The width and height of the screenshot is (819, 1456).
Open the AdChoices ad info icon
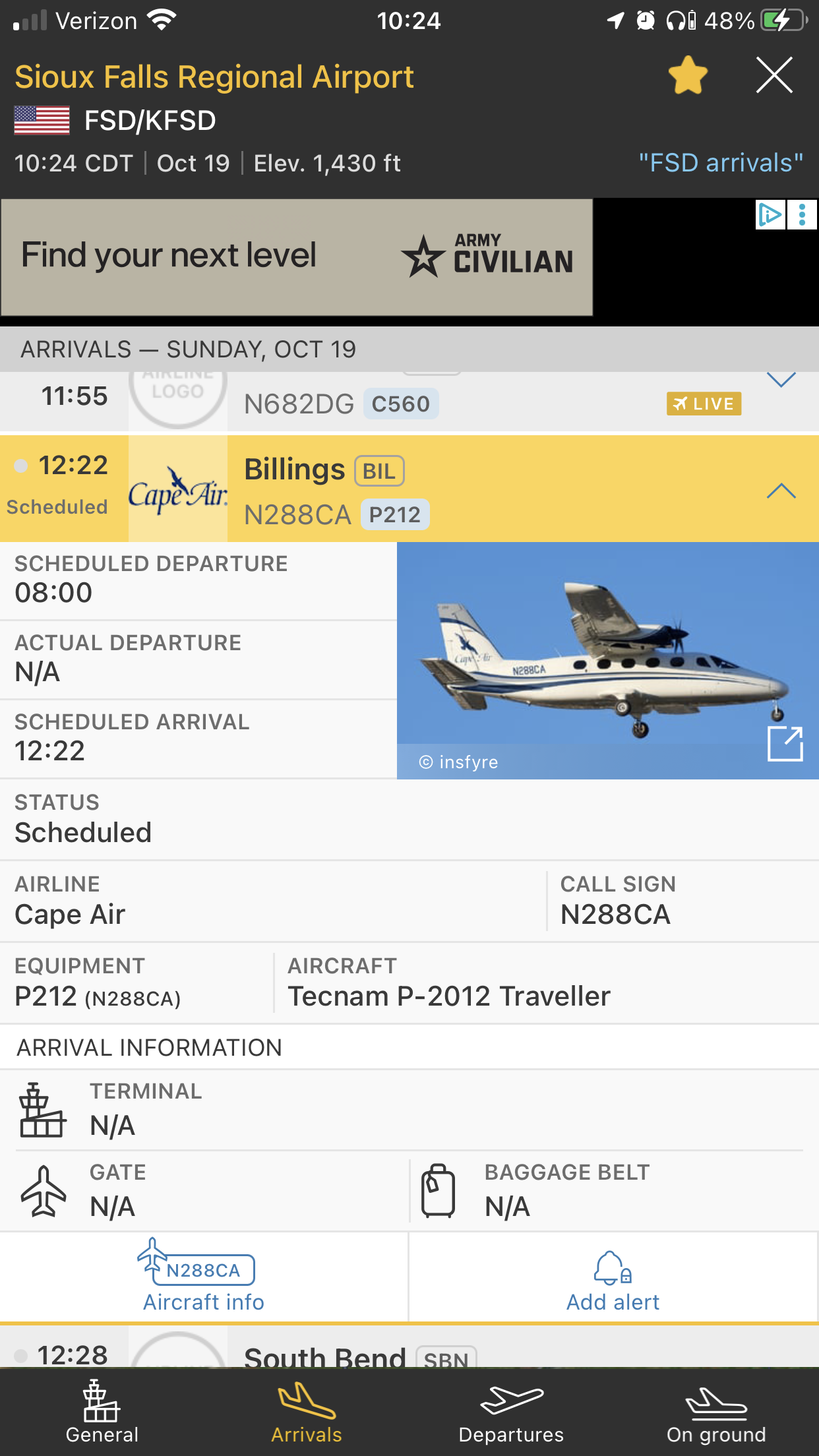[x=770, y=215]
